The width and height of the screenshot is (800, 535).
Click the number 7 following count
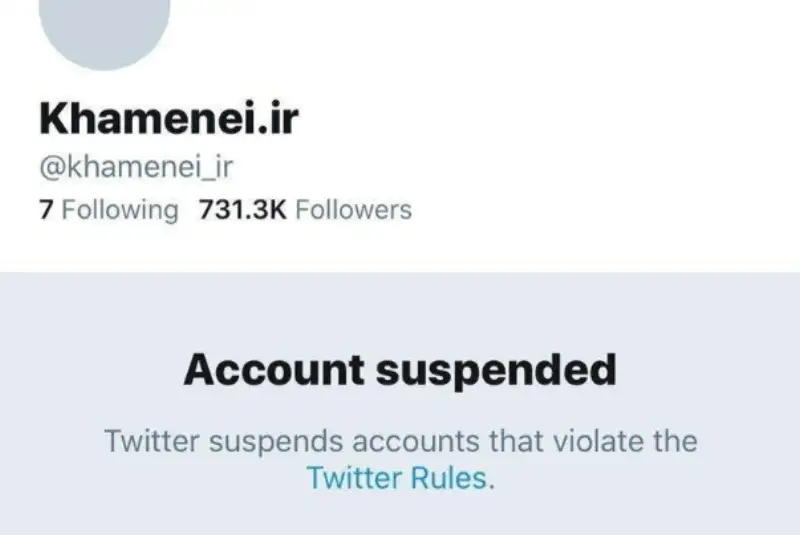tap(45, 210)
